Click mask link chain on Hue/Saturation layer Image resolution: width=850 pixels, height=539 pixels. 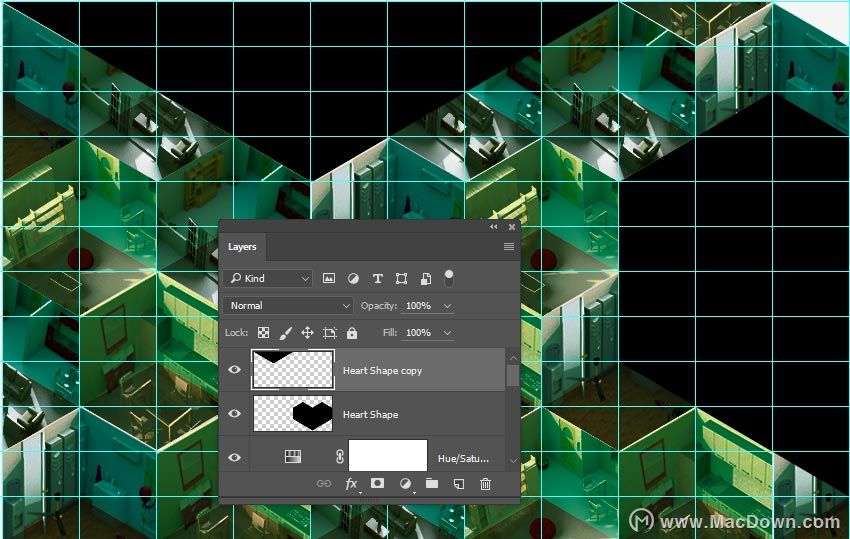click(339, 457)
